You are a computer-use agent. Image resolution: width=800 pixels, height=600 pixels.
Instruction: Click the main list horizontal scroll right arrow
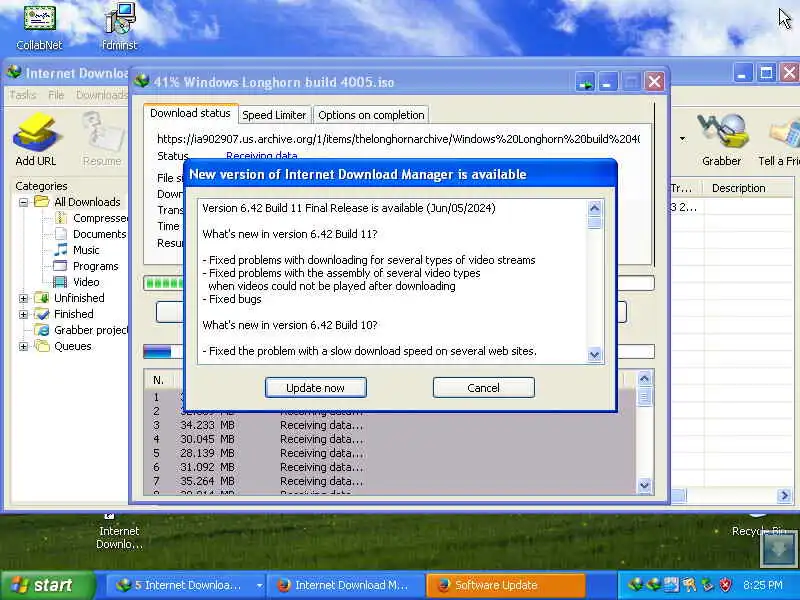click(x=784, y=495)
